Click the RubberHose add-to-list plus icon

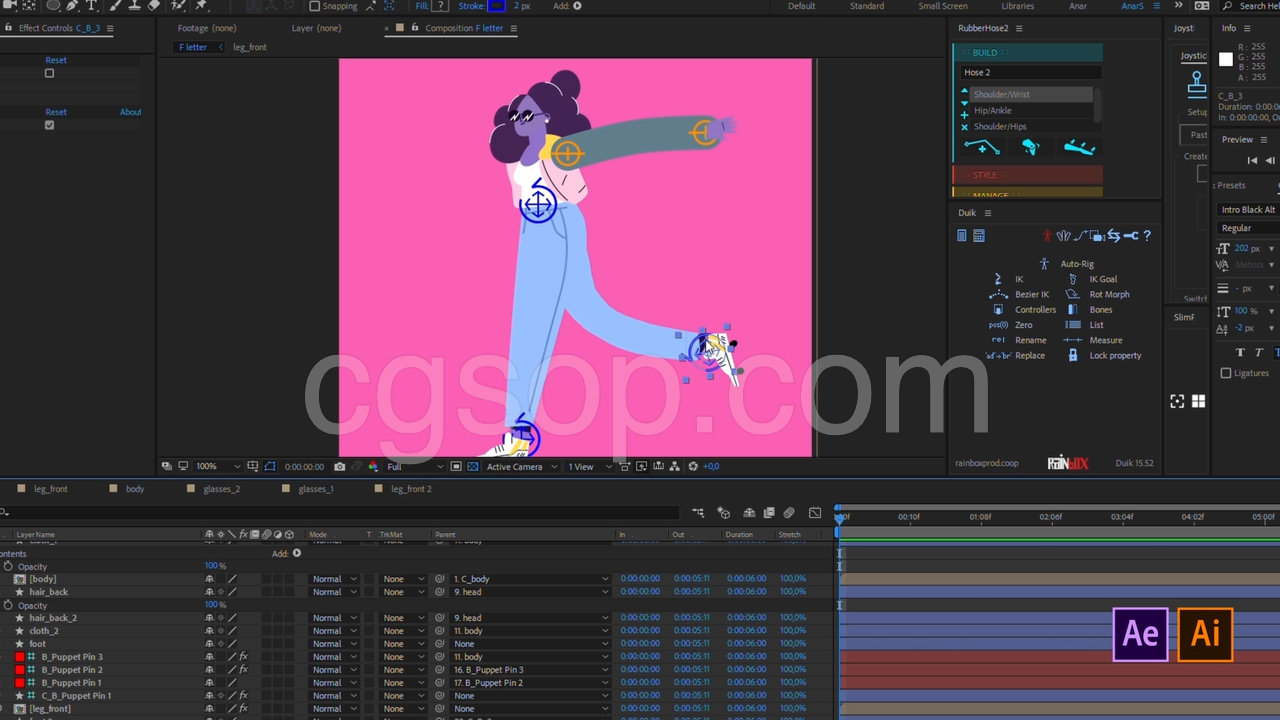point(964,115)
